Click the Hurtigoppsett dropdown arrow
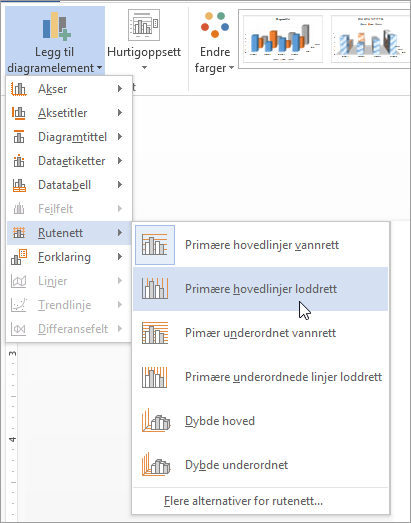The height and width of the screenshot is (523, 411). (144, 68)
